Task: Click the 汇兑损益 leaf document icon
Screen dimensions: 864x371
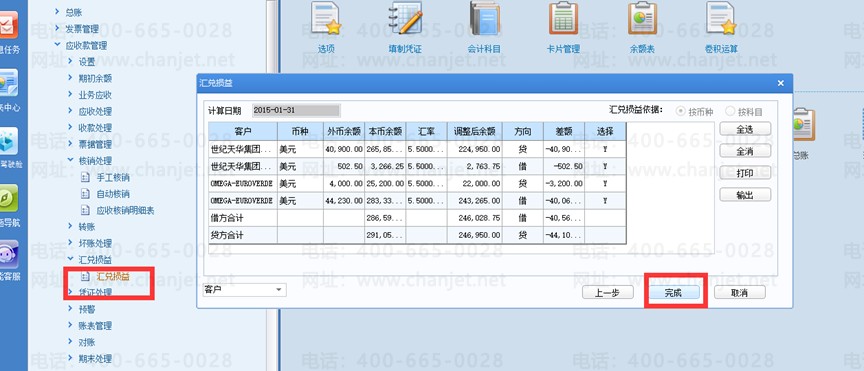Action: pos(85,276)
